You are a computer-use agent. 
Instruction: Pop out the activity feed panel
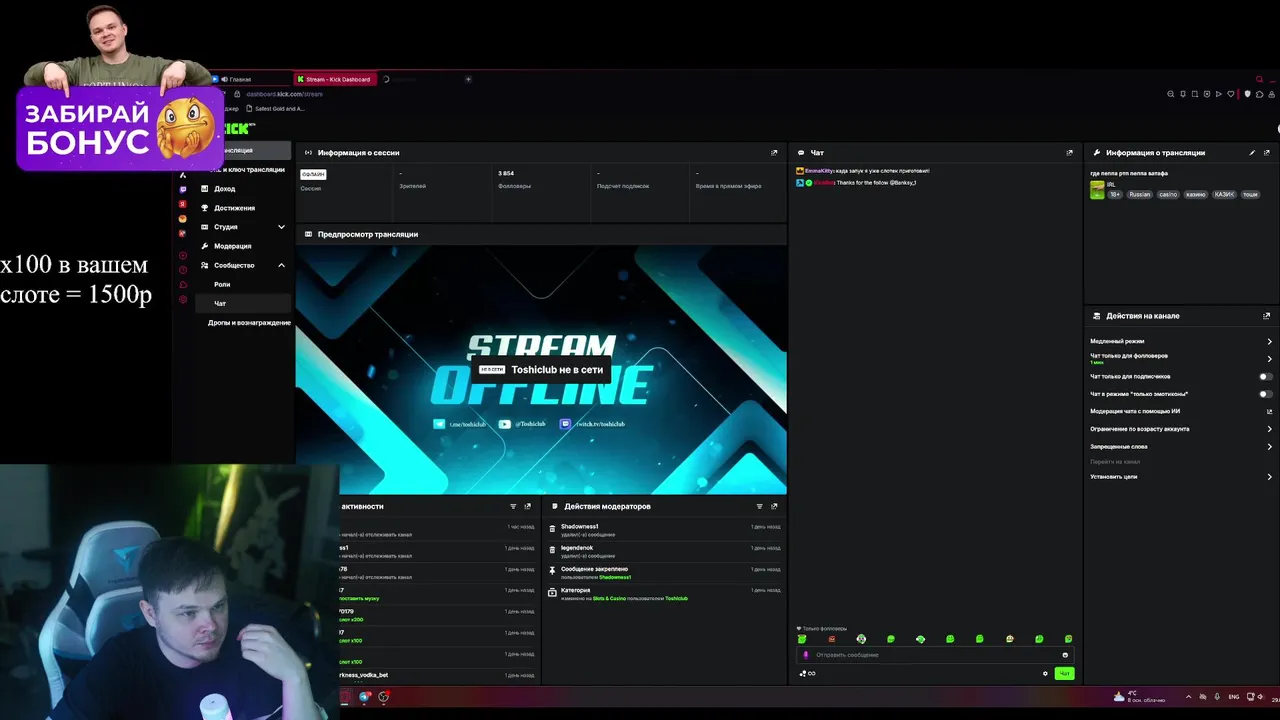[x=528, y=506]
